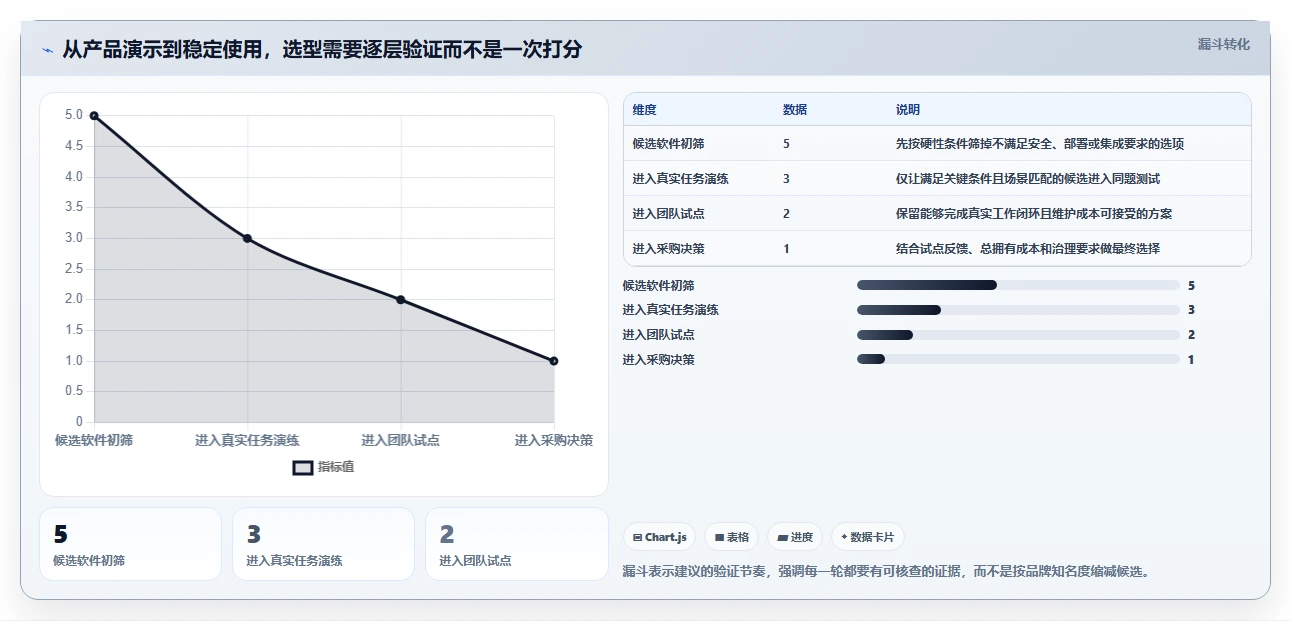Click the progress label 进入采购决策
This screenshot has height=621, width=1291.
coord(658,359)
